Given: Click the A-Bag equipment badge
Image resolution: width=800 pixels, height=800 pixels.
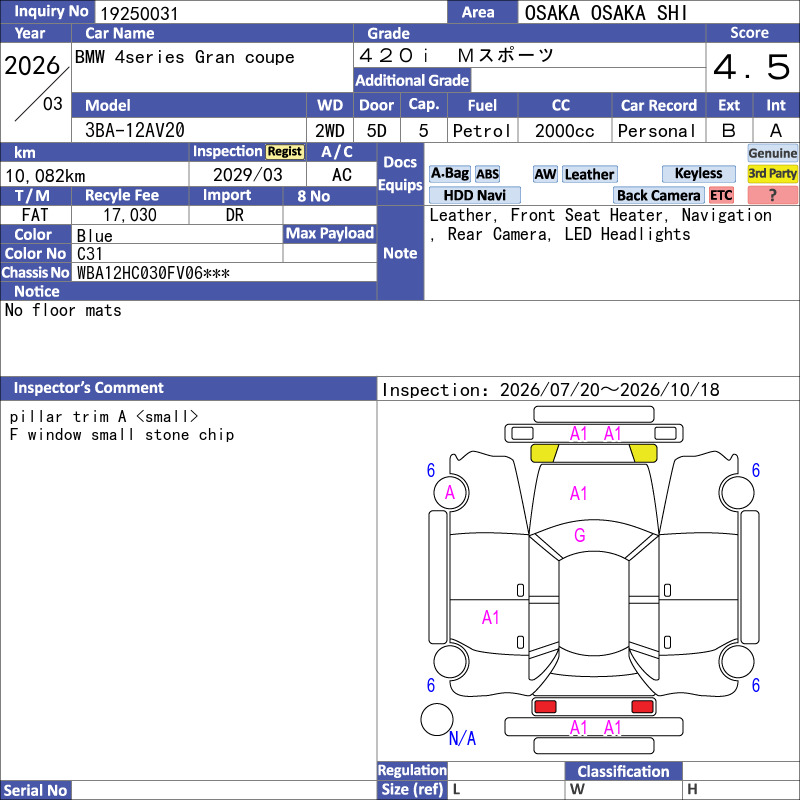Looking at the screenshot, I should click(449, 174).
